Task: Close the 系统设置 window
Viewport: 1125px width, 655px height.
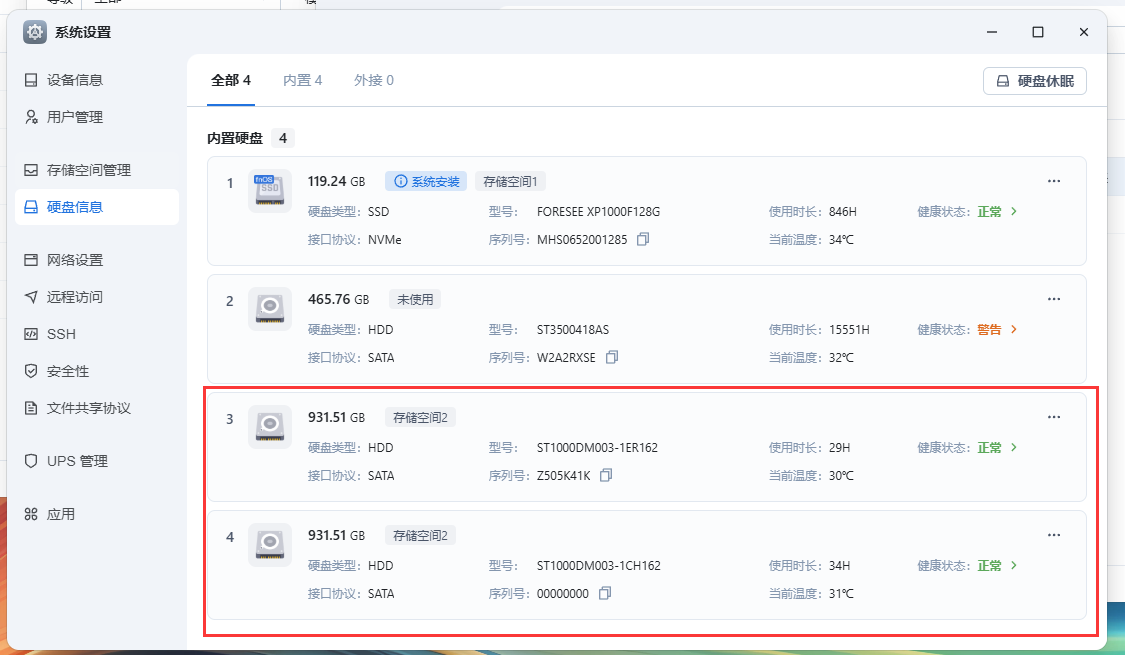Action: (x=1083, y=32)
